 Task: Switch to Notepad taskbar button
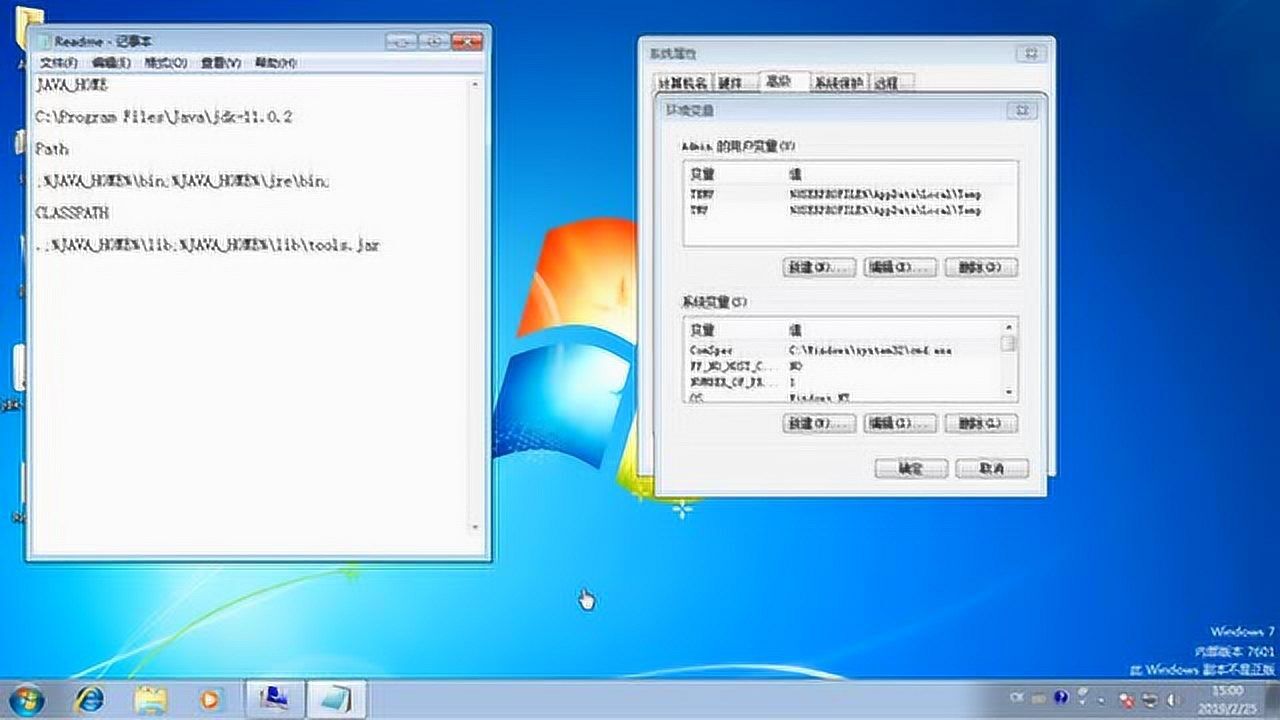pyautogui.click(x=335, y=698)
